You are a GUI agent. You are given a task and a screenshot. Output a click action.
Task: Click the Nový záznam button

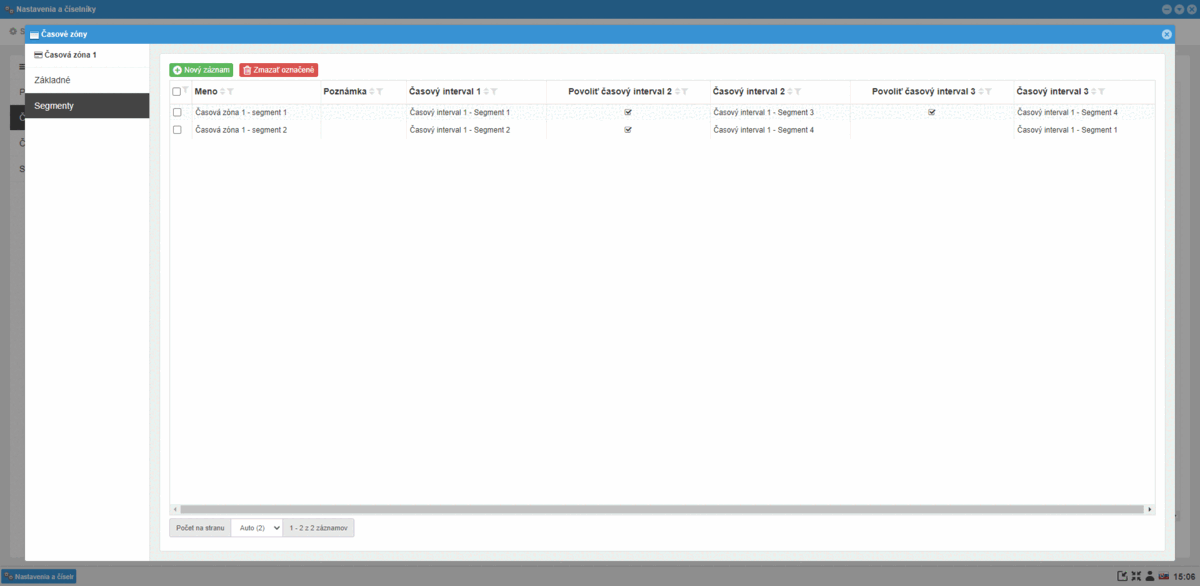(x=202, y=70)
